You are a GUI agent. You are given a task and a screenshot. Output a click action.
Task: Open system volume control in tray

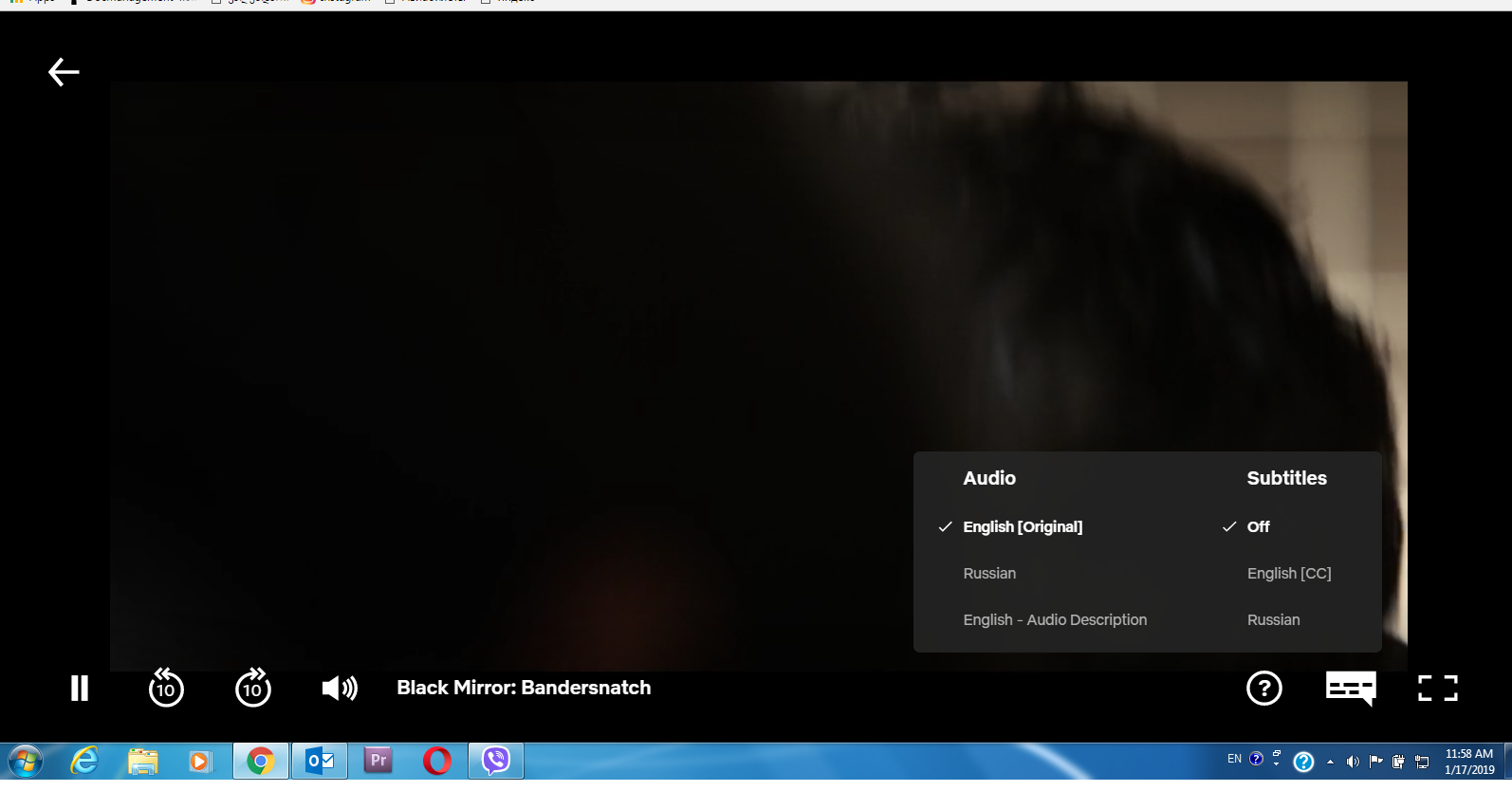coord(1353,762)
